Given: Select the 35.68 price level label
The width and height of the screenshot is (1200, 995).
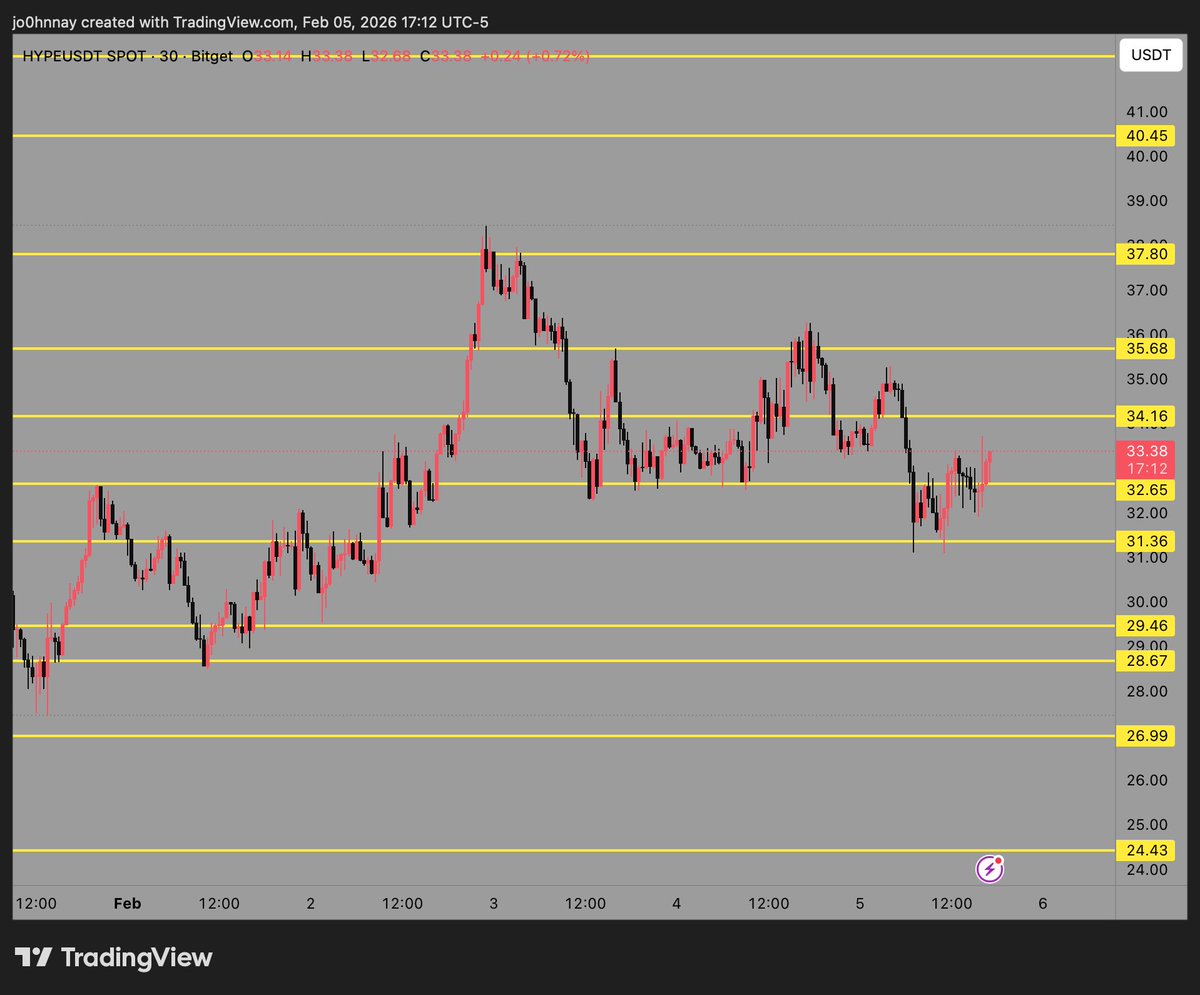Looking at the screenshot, I should 1146,348.
